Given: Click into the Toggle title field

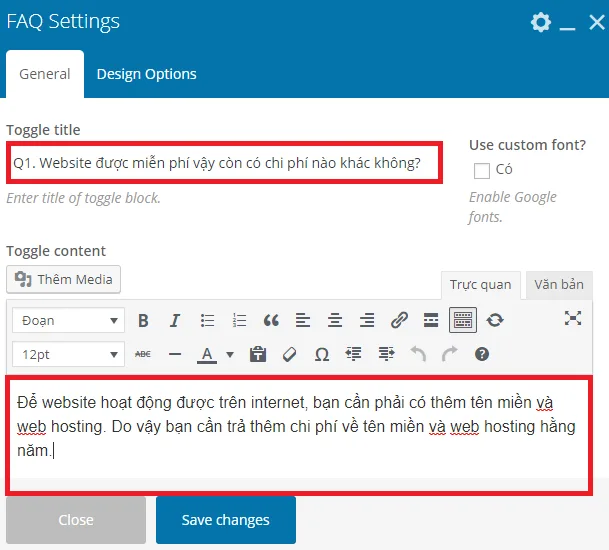Looking at the screenshot, I should [x=224, y=163].
